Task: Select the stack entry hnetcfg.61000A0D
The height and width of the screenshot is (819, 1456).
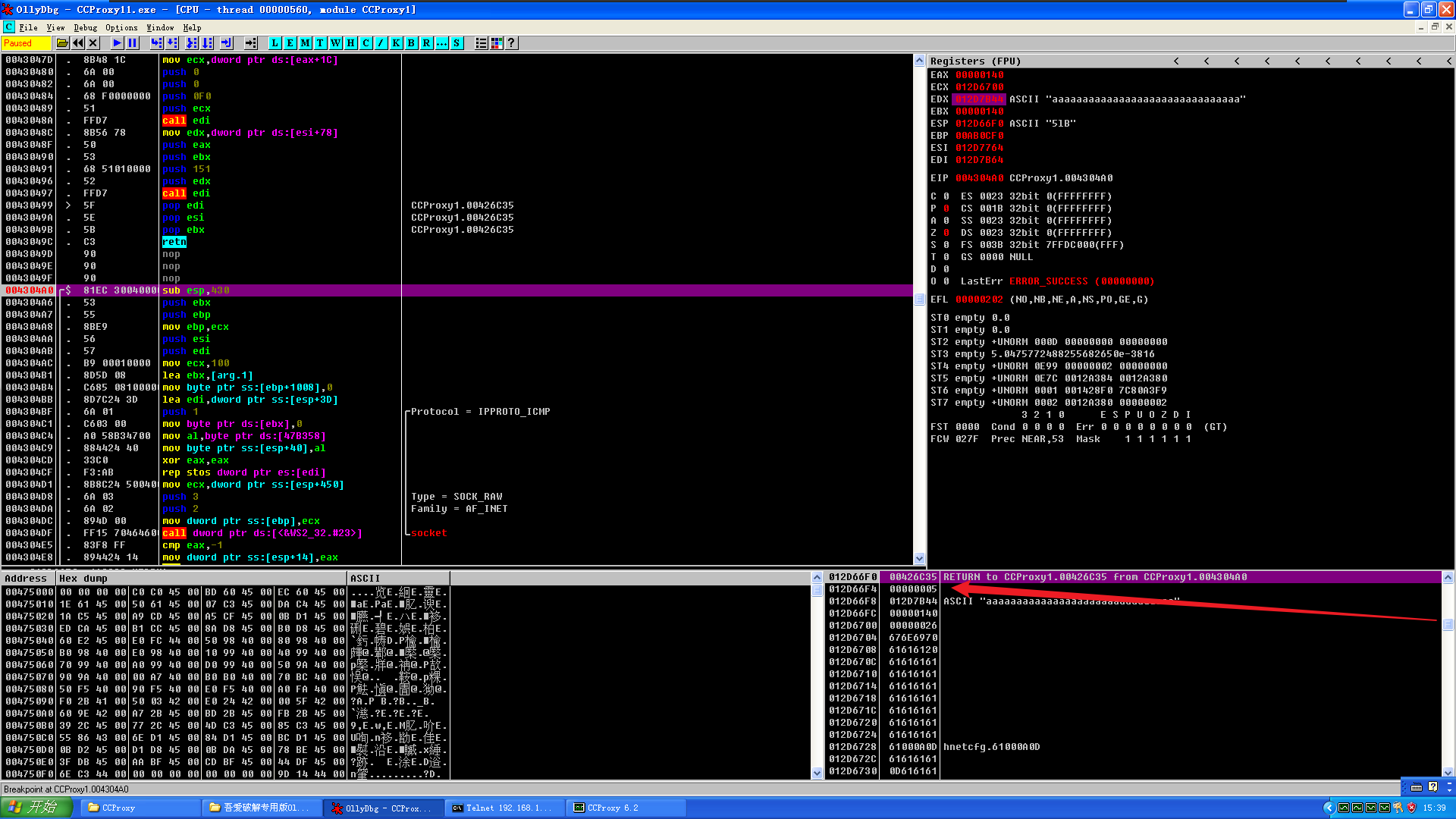Action: [1134, 747]
